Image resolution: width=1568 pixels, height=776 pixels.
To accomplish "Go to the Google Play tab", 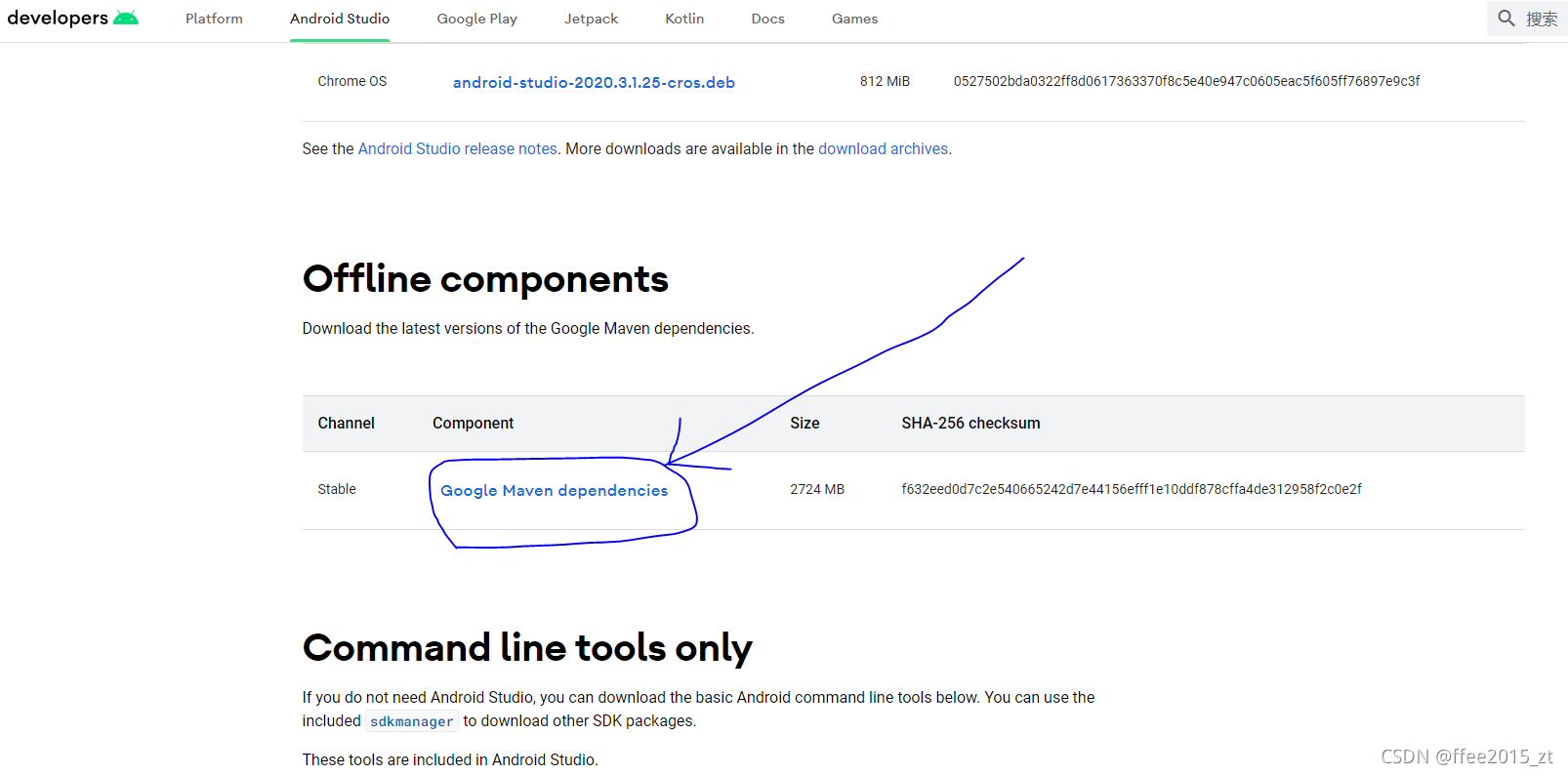I will (x=476, y=19).
